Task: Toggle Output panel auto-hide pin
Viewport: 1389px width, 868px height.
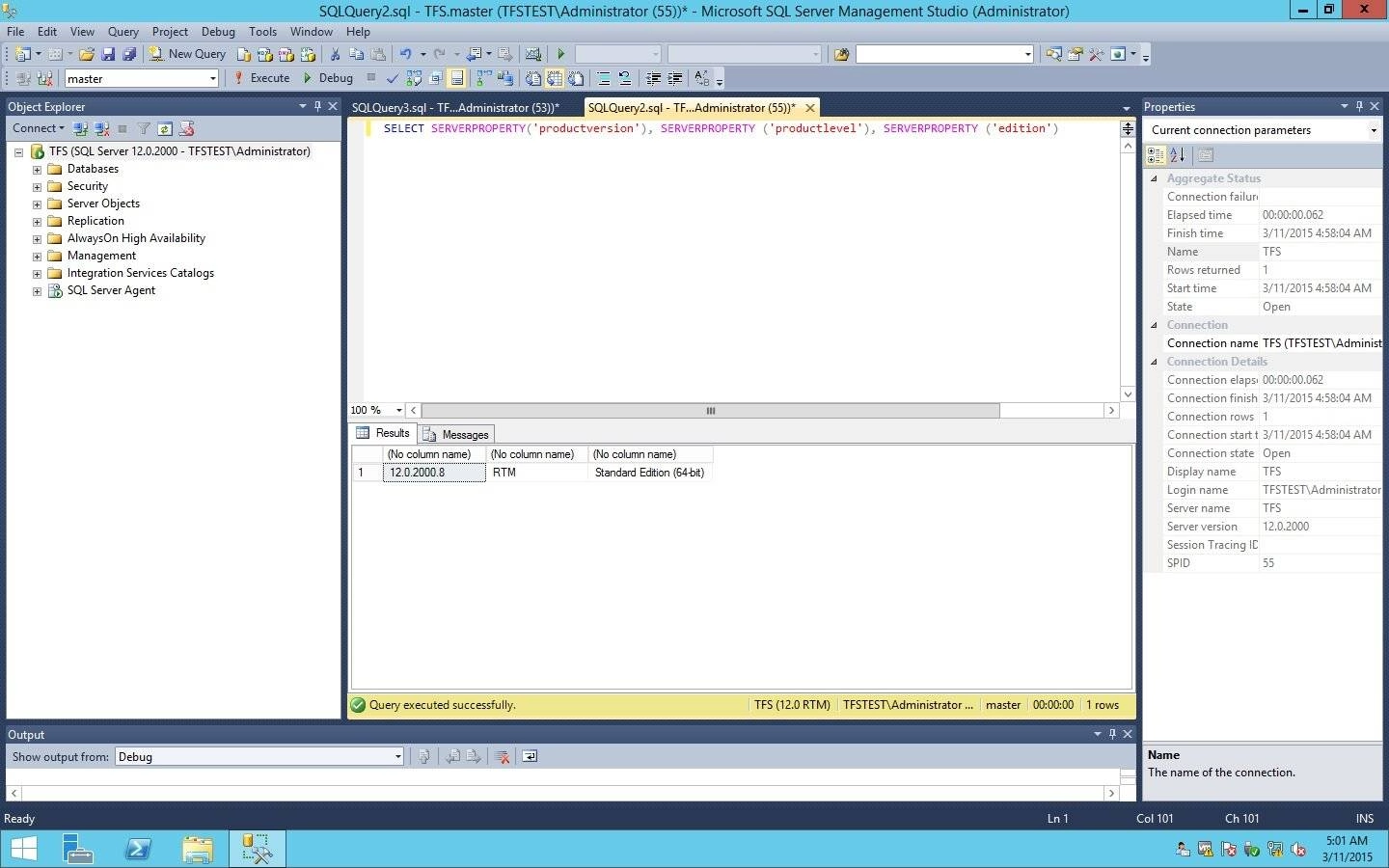Action: [1112, 734]
